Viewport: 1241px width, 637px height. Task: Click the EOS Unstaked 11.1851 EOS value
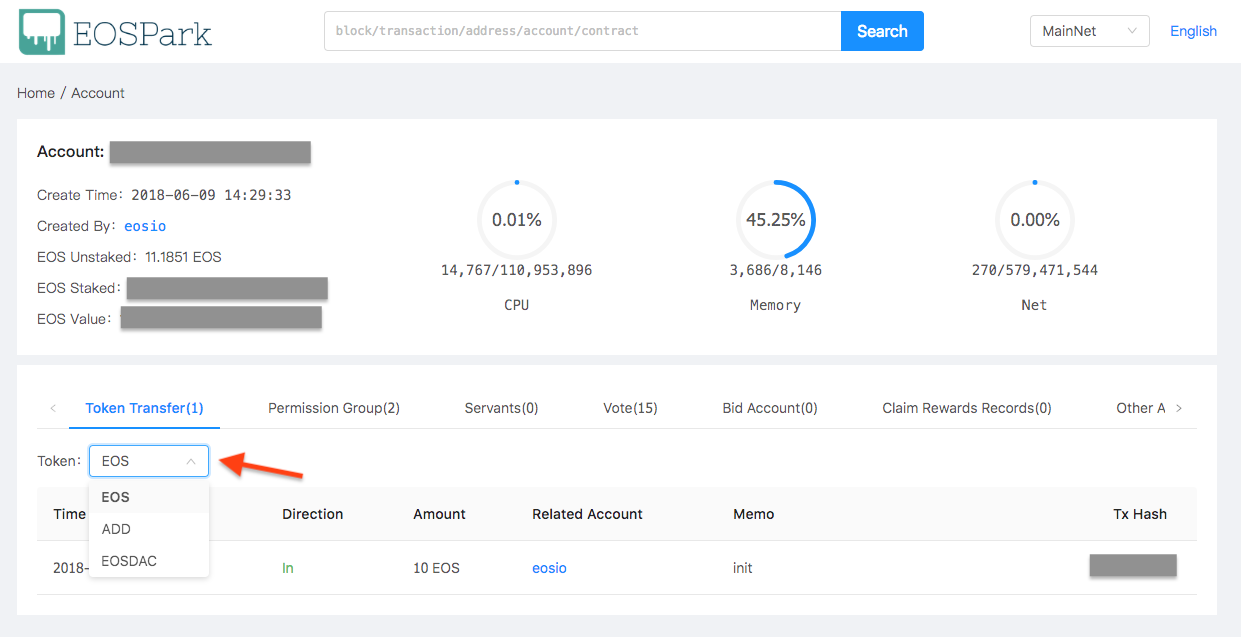point(184,257)
